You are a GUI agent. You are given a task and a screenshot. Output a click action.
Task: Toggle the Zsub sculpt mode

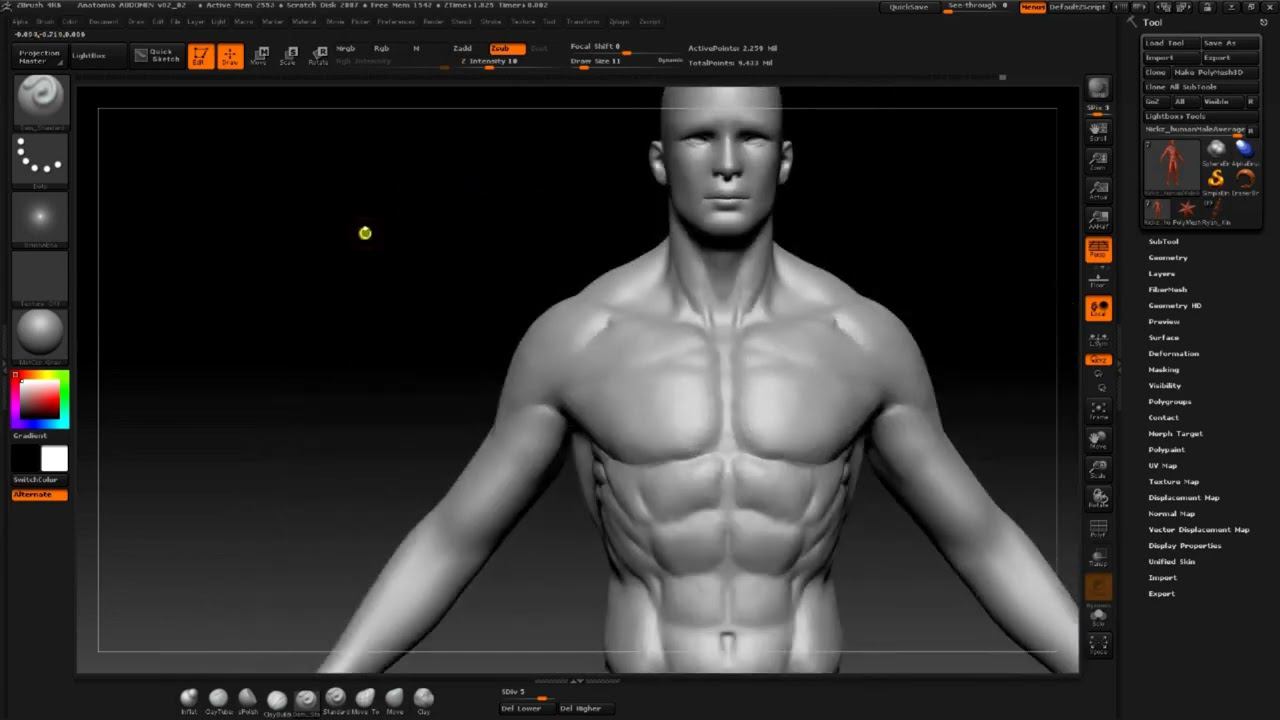coord(506,48)
